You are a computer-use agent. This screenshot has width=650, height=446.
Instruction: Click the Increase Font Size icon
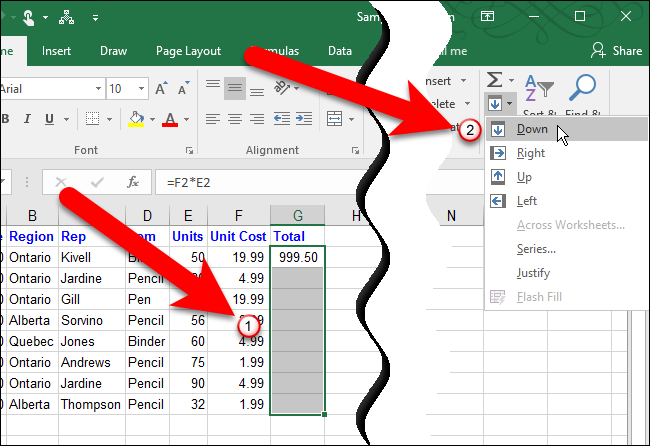click(x=161, y=88)
